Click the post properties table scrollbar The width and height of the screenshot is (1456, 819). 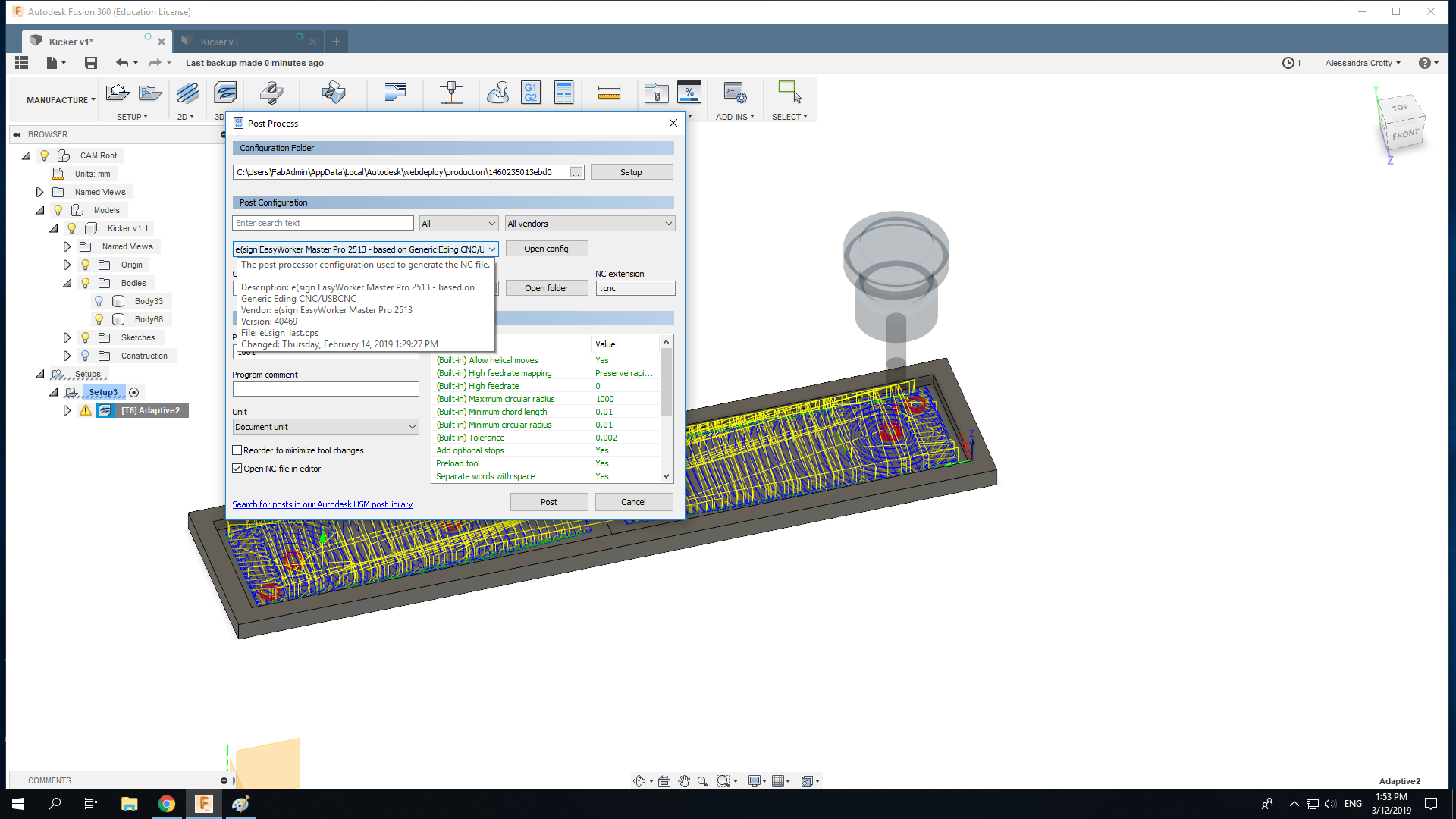coord(666,381)
